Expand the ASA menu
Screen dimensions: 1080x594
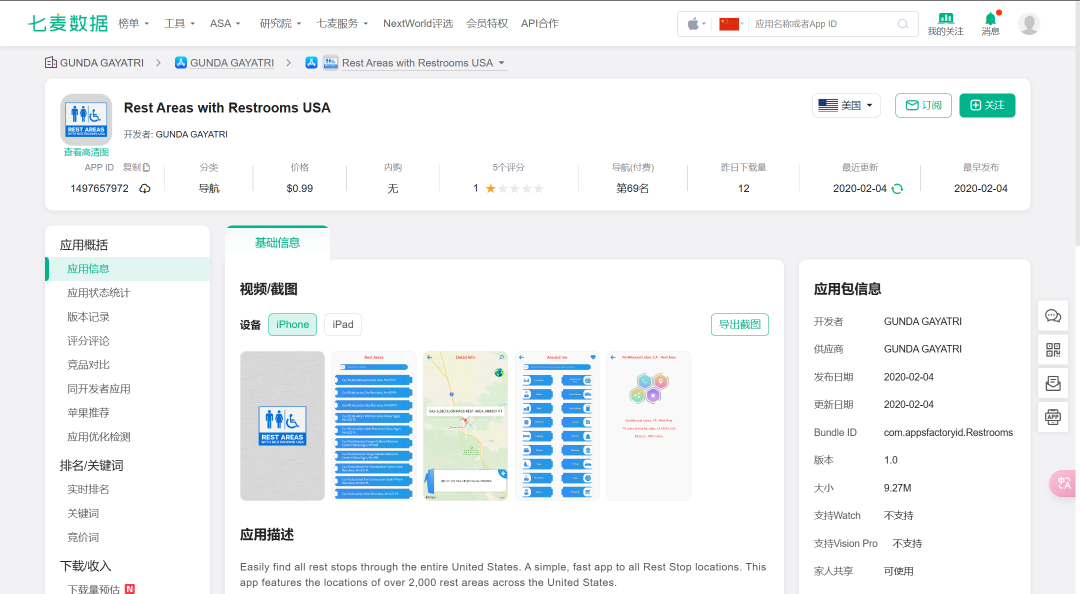225,23
